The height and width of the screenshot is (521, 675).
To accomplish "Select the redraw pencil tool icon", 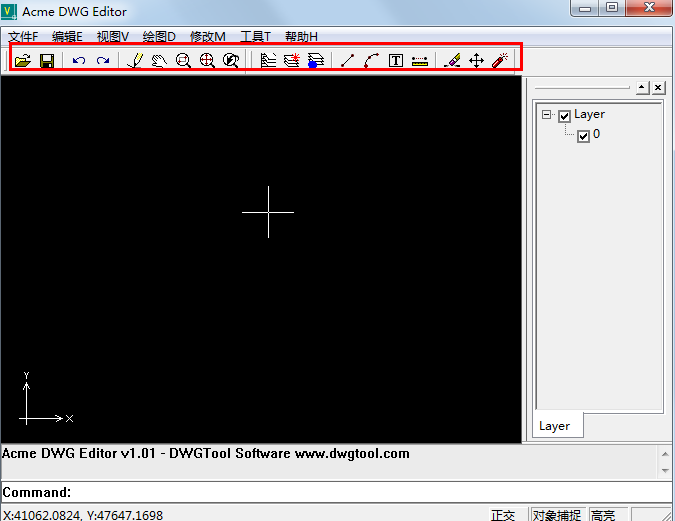I will click(x=136, y=60).
